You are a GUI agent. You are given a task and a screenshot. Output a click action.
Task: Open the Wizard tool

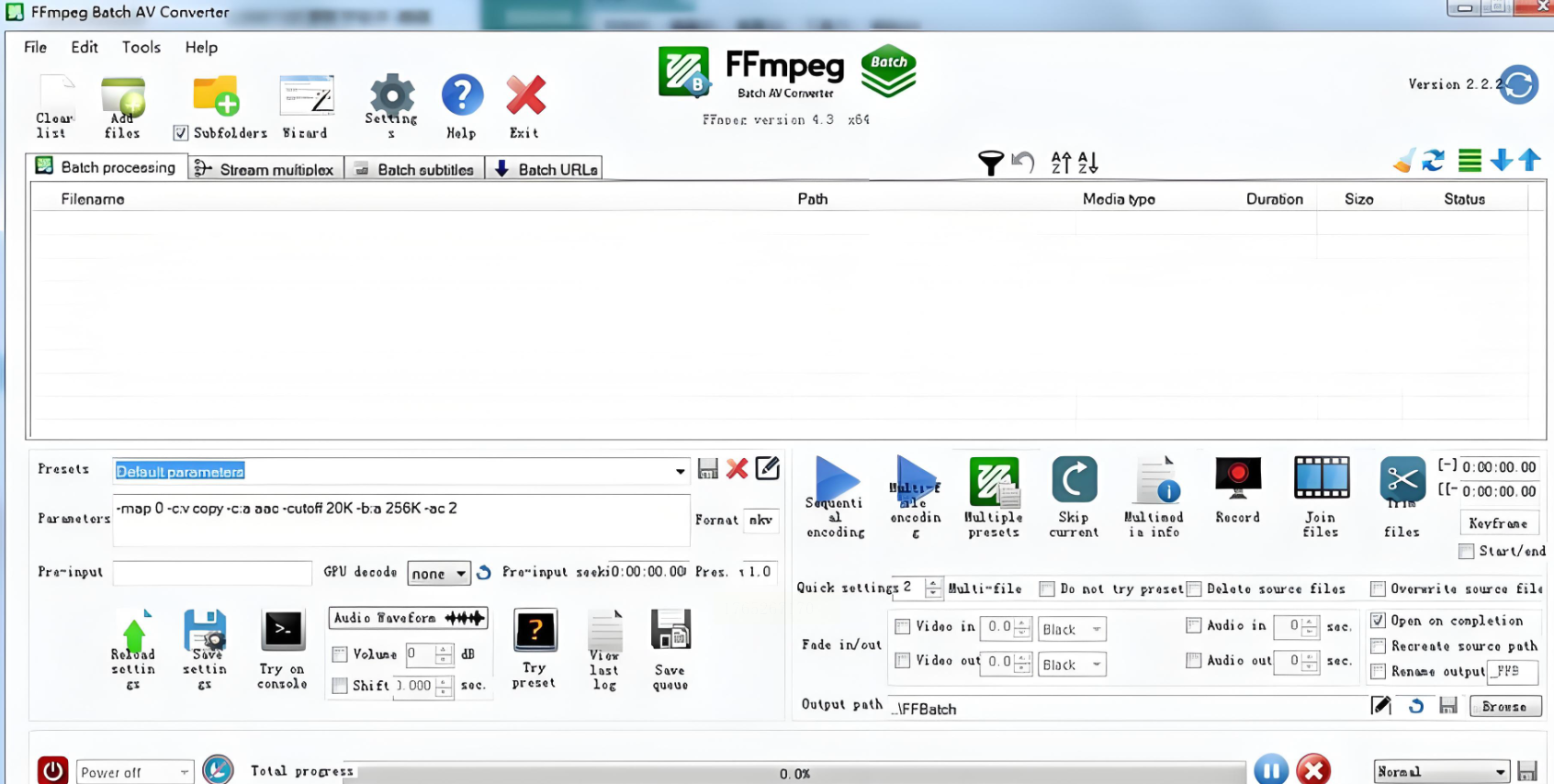pyautogui.click(x=306, y=95)
